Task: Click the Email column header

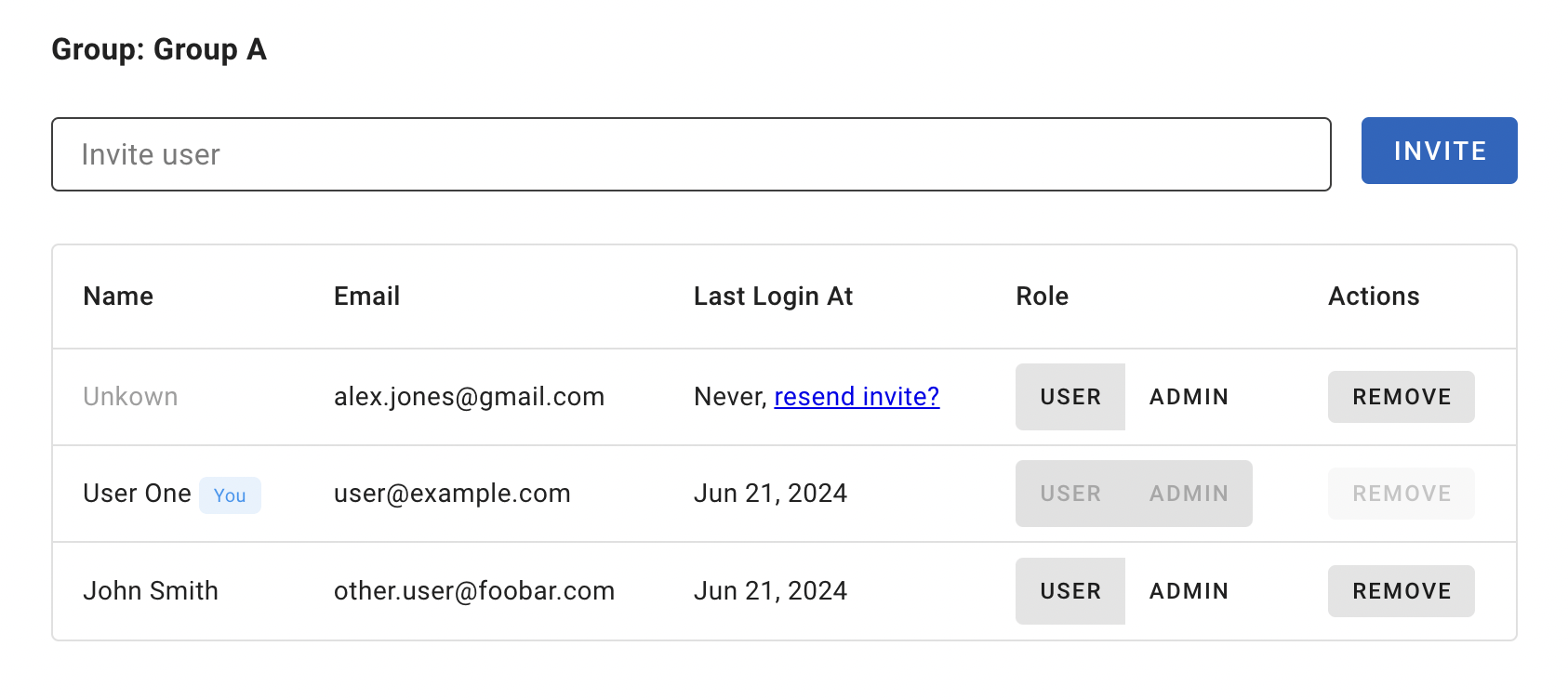Action: coord(366,297)
